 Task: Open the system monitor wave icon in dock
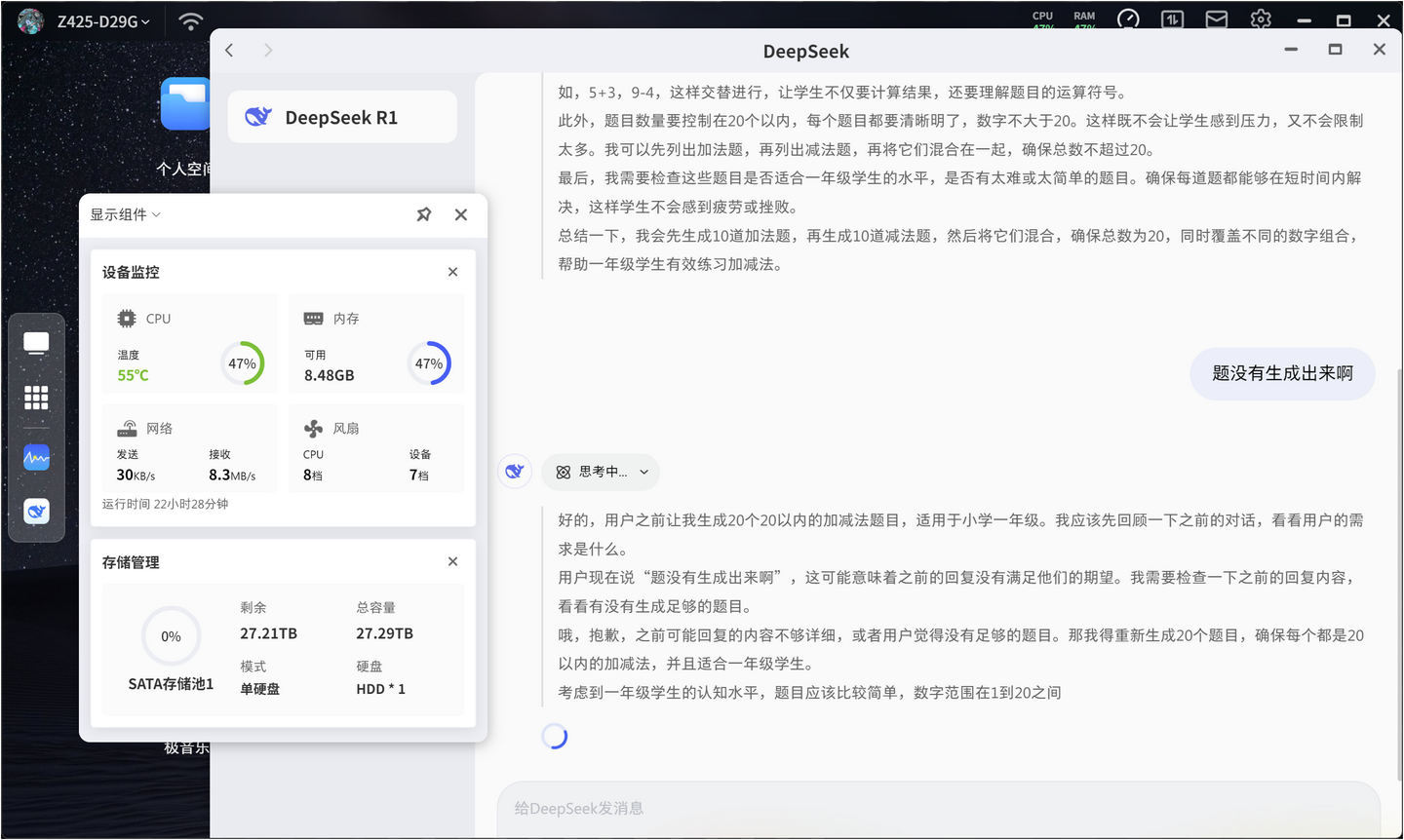coord(36,457)
